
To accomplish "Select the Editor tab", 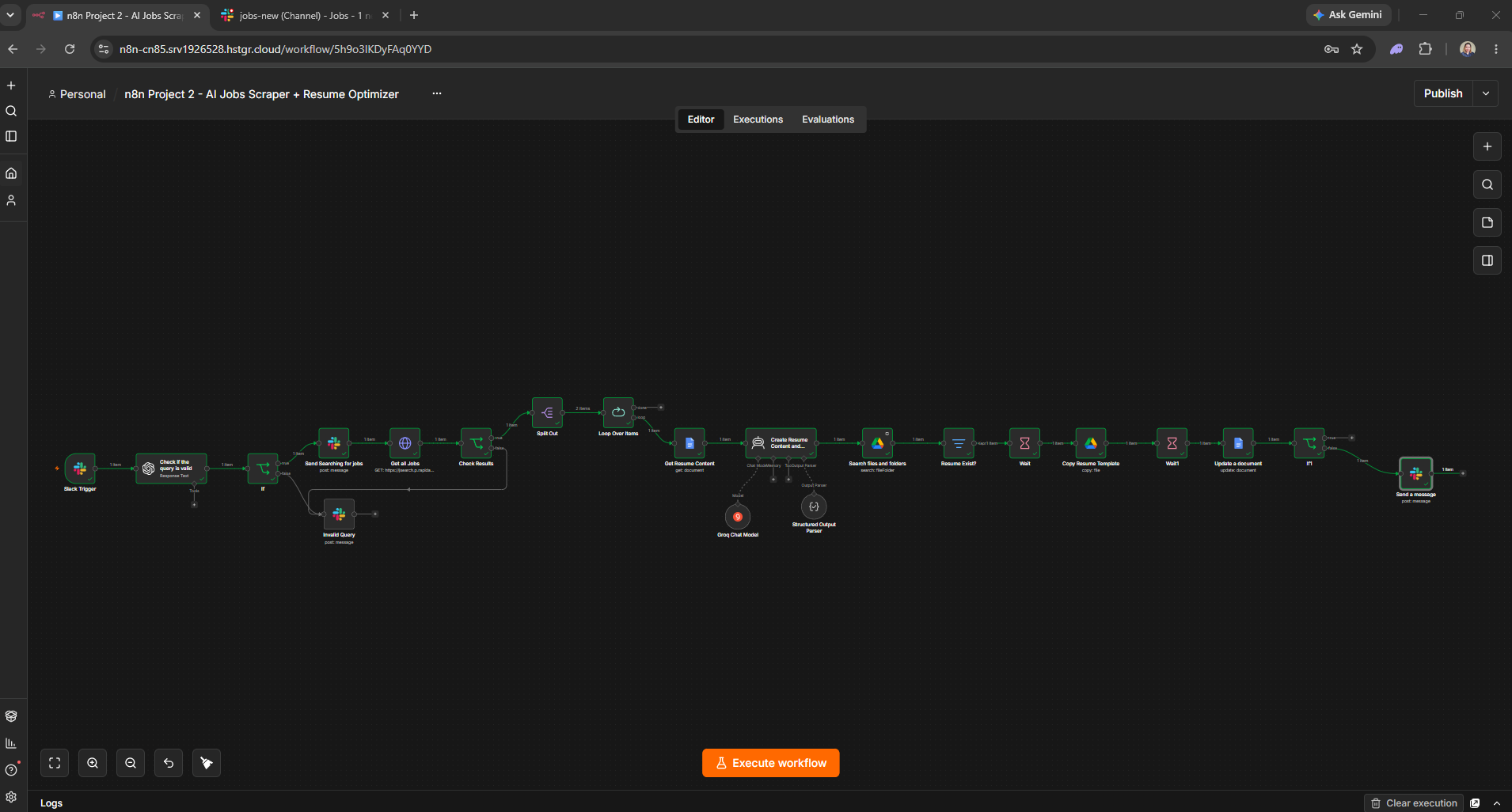I will tap(701, 120).
